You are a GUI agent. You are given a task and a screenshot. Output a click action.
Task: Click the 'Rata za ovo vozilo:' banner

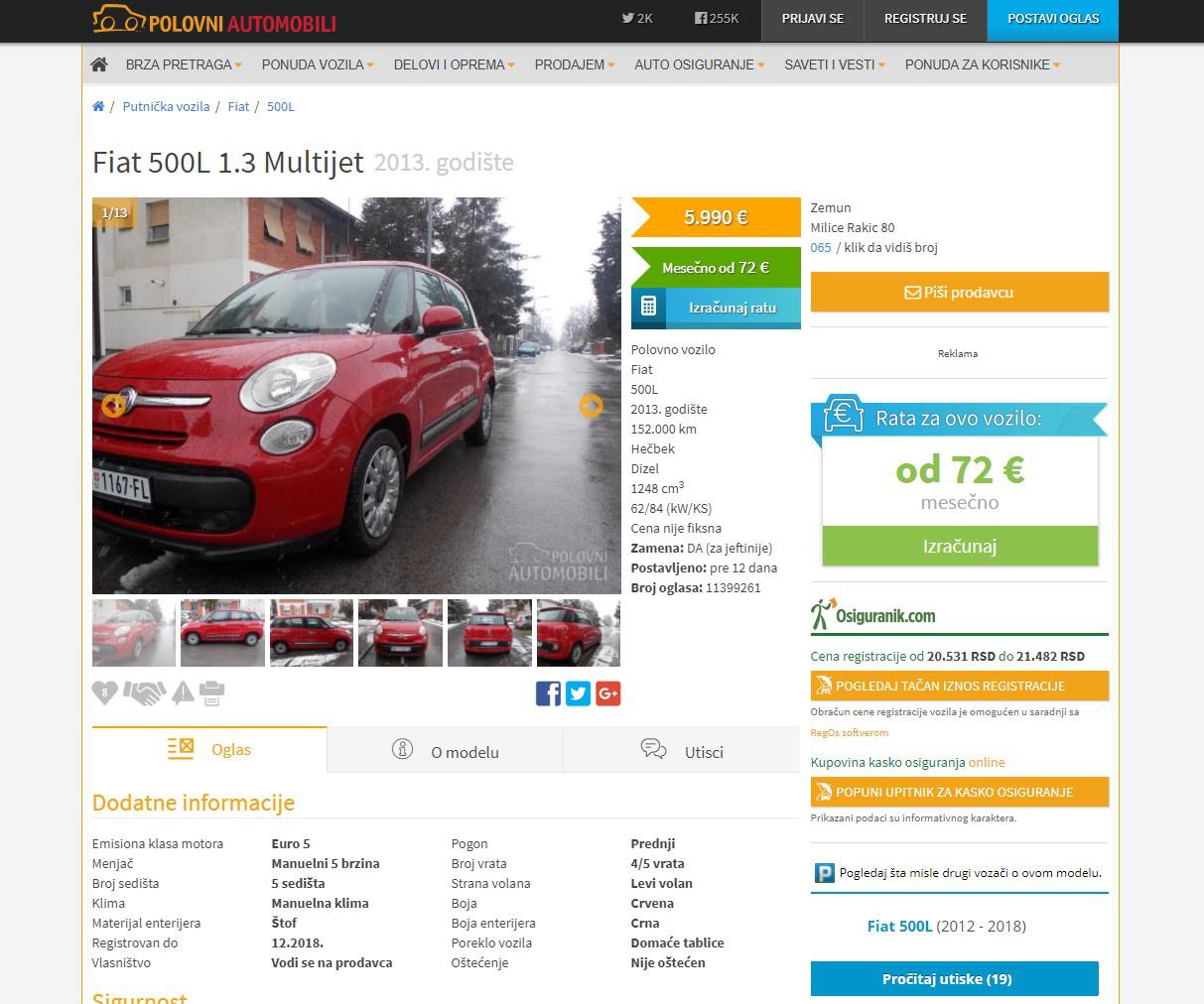pyautogui.click(x=959, y=418)
